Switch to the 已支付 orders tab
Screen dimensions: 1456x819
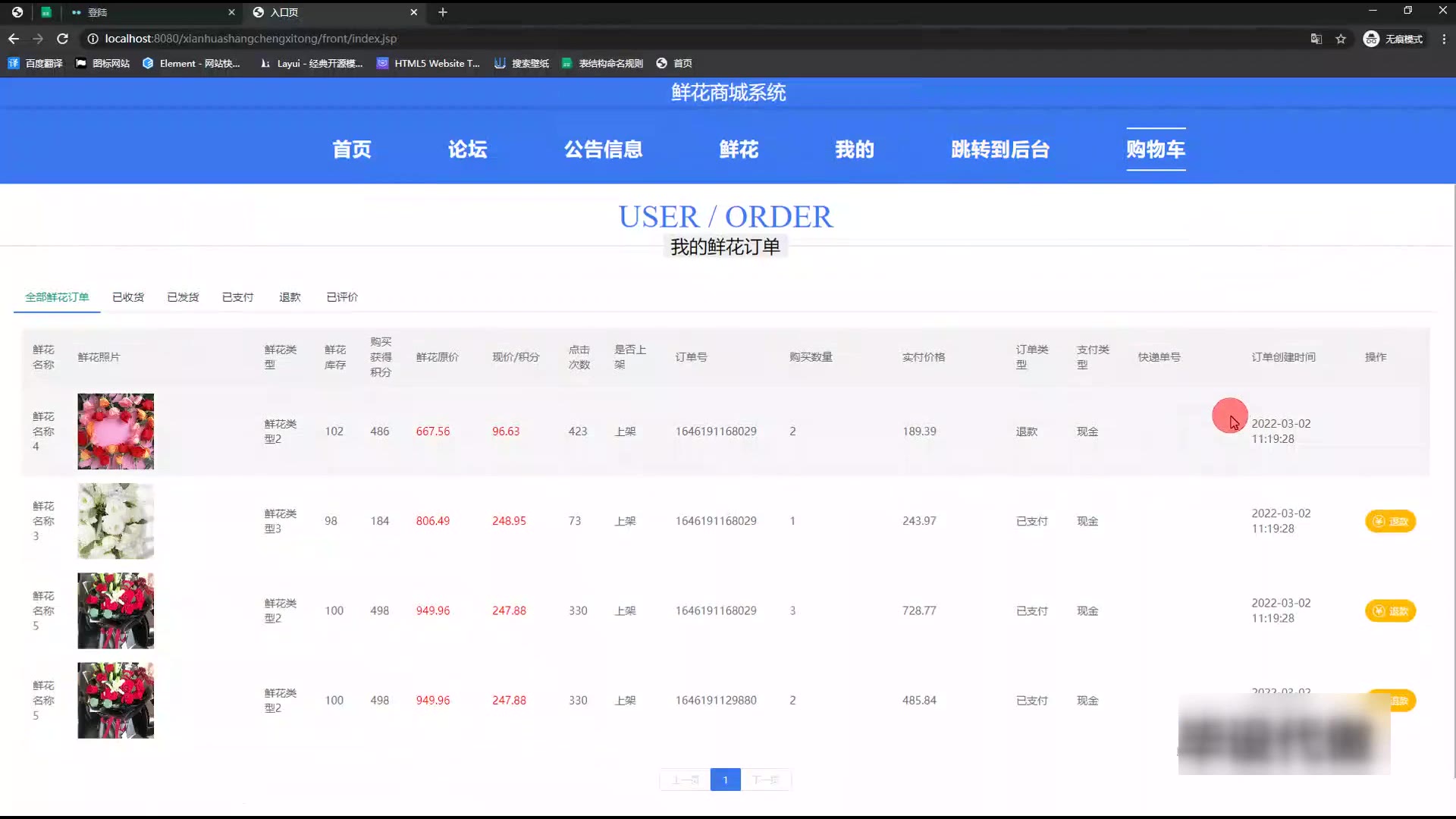237,297
